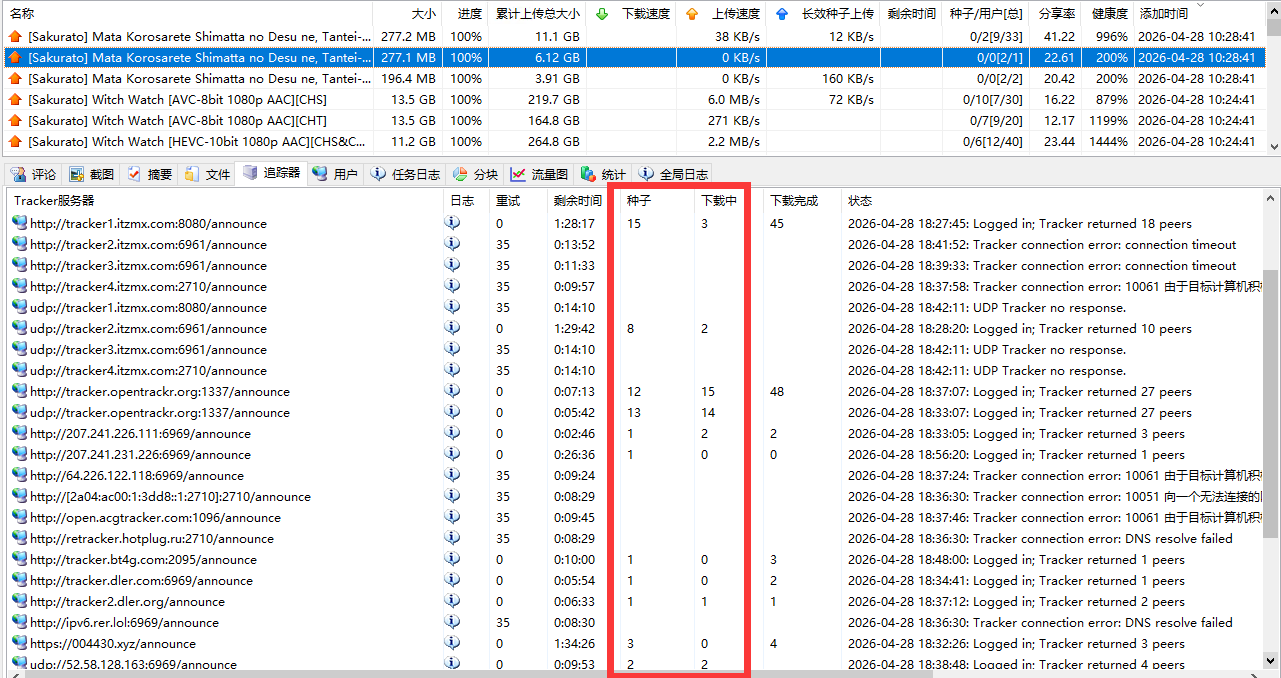This screenshot has width=1281, height=678.
Task: Click the tracker list vertical scrollbar
Action: click(1272, 400)
